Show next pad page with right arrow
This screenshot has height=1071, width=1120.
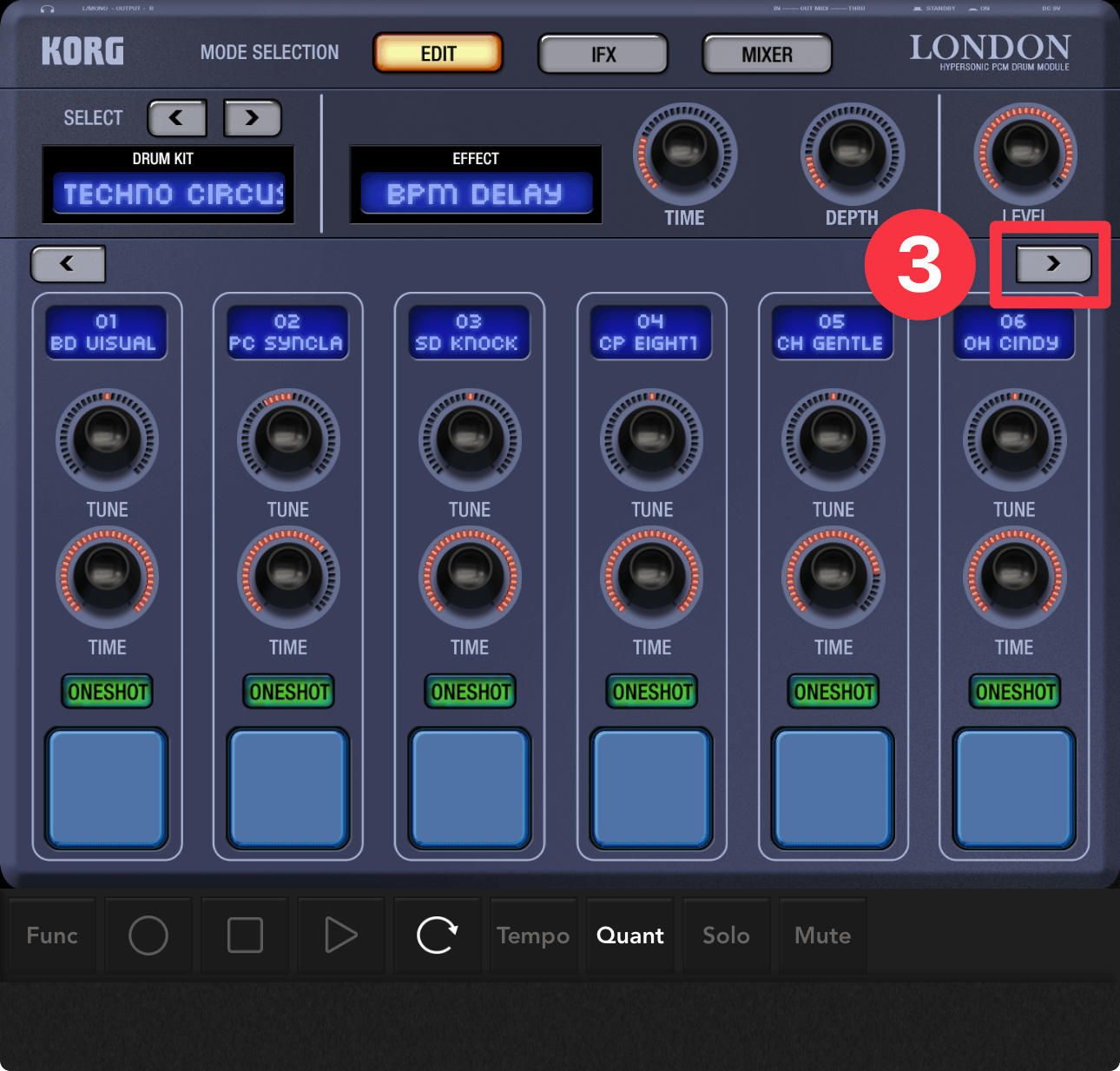(1053, 264)
